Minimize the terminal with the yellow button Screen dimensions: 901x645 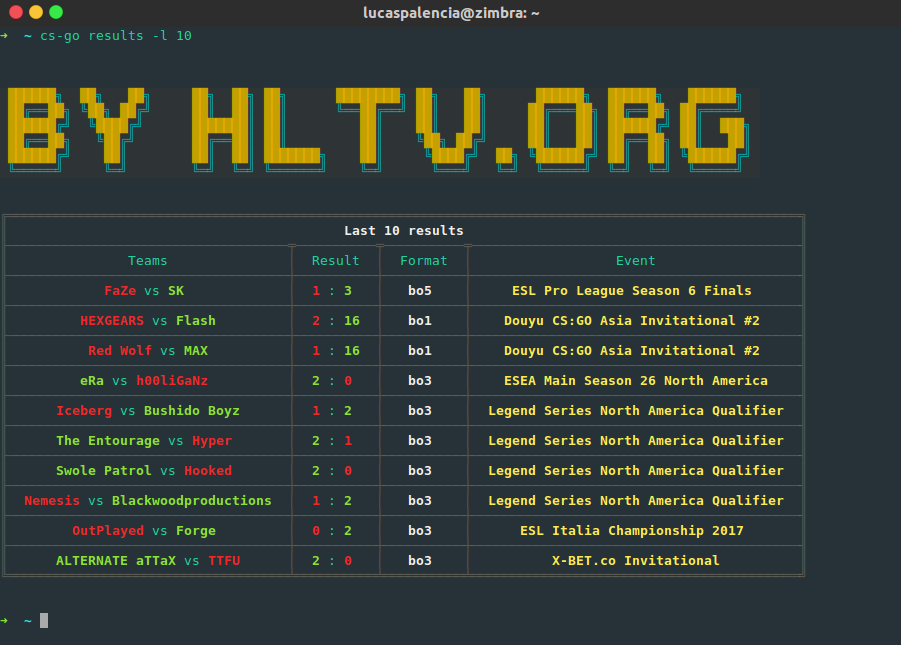point(36,12)
